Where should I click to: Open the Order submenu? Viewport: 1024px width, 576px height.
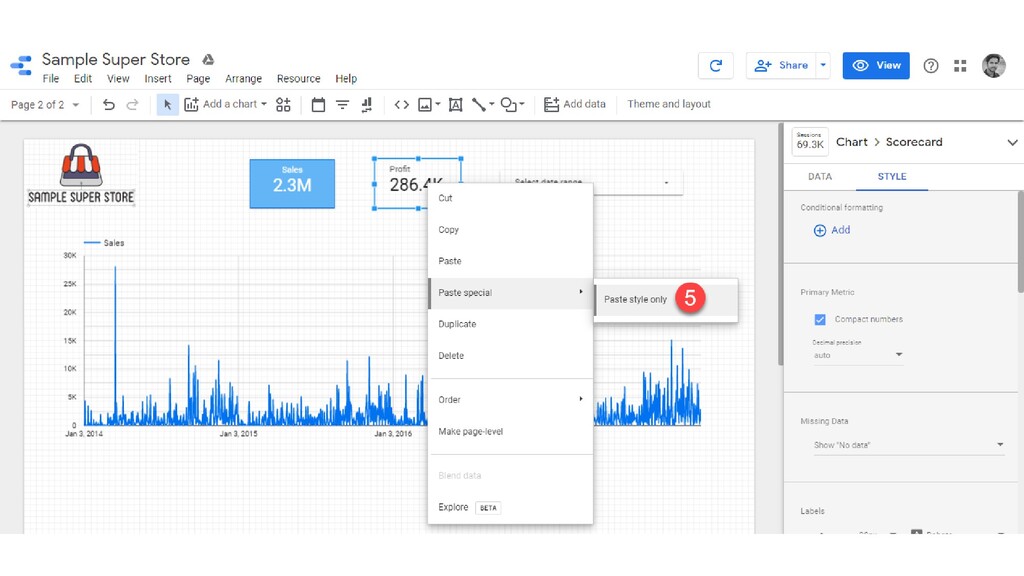pos(510,400)
